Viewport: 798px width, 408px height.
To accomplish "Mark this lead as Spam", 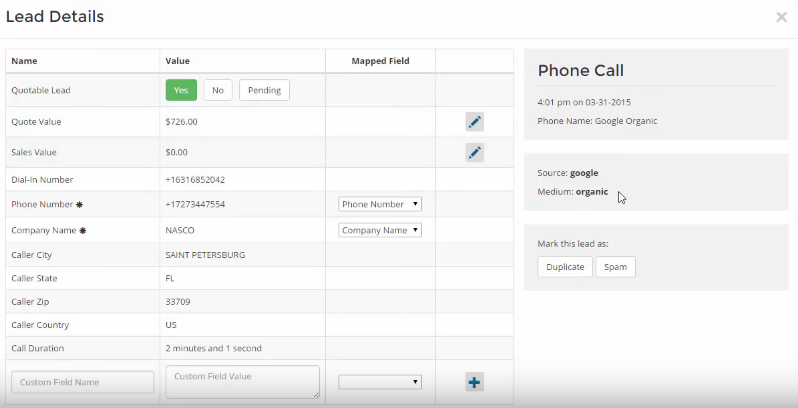I will pyautogui.click(x=615, y=267).
